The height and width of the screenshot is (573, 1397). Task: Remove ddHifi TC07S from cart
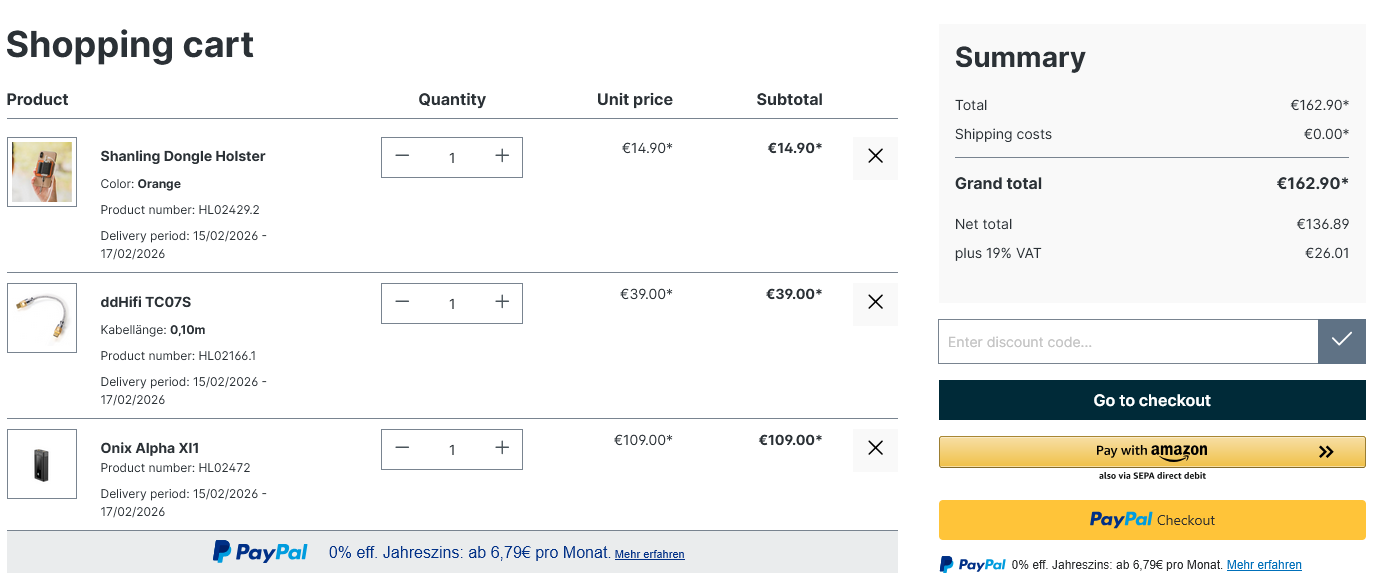click(875, 303)
